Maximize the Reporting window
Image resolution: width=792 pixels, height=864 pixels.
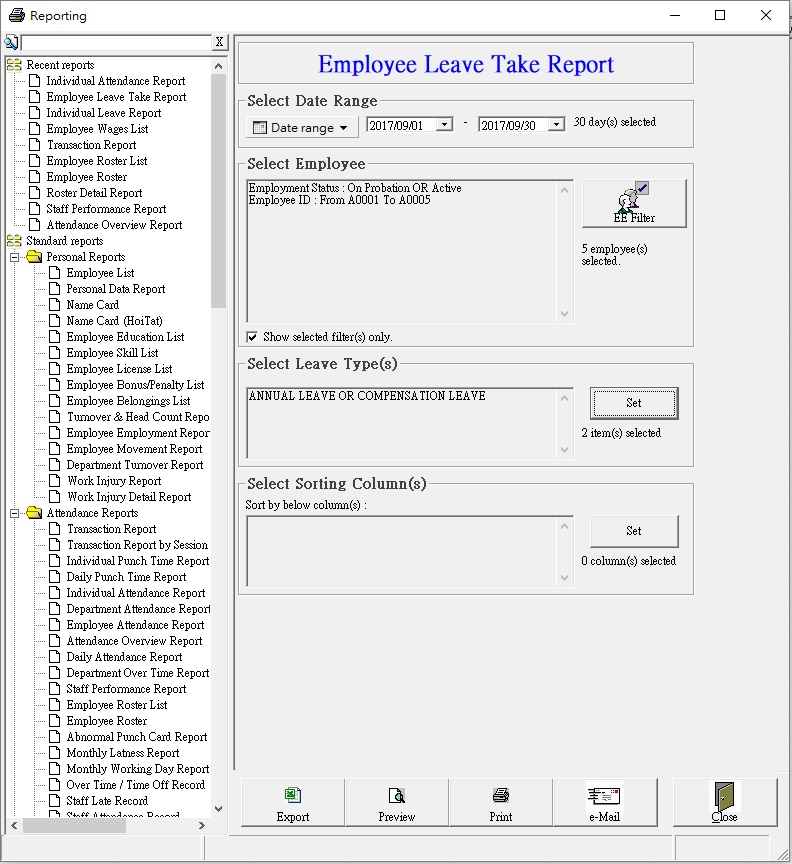pyautogui.click(x=720, y=15)
